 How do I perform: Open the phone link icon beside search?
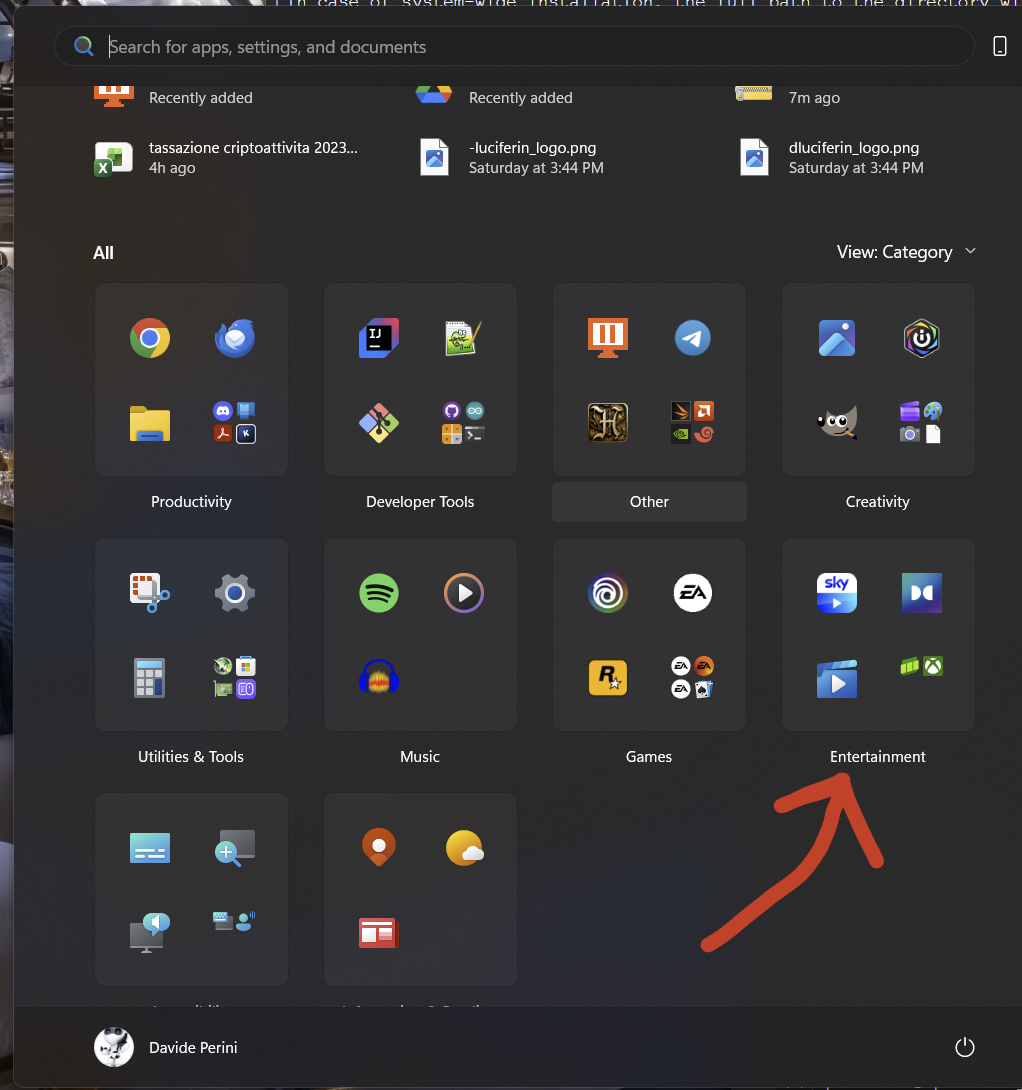pyautogui.click(x=999, y=46)
